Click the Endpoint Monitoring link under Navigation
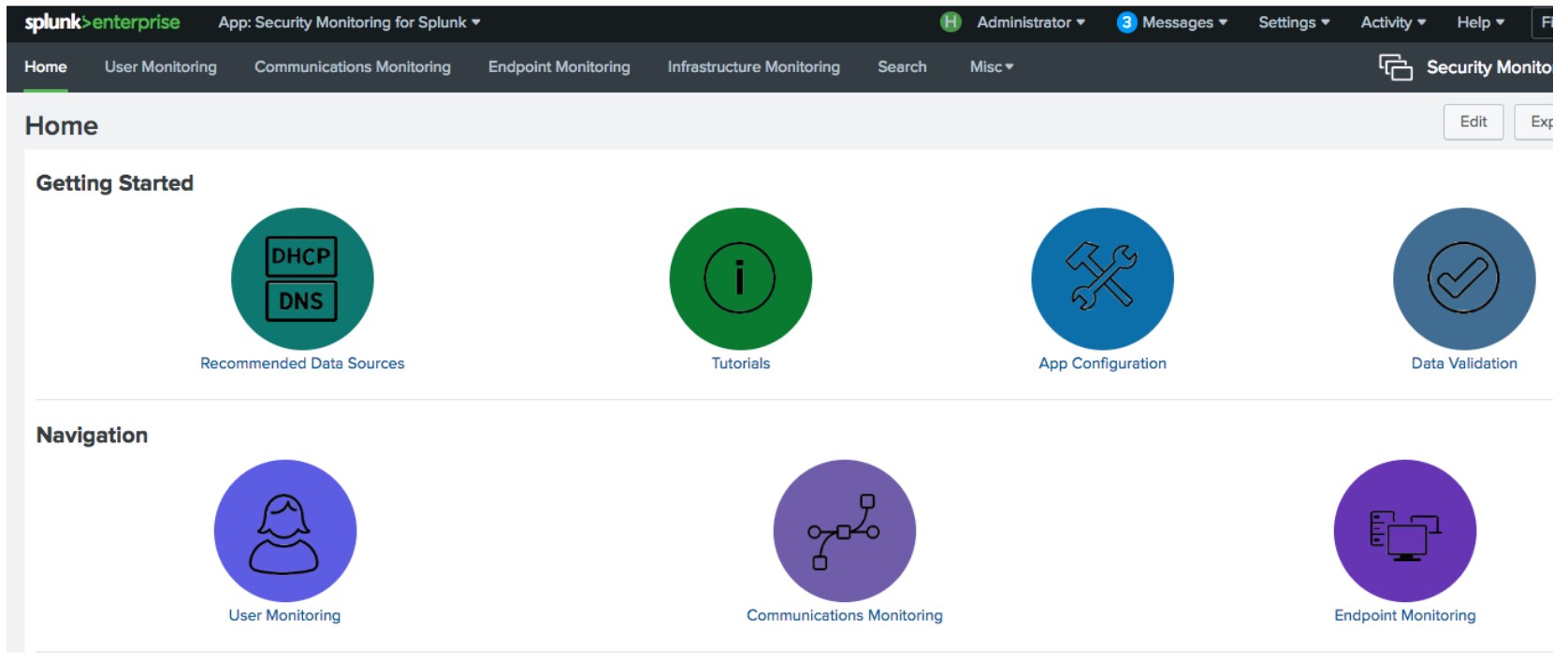Viewport: 1568px width, 662px height. 1405,615
